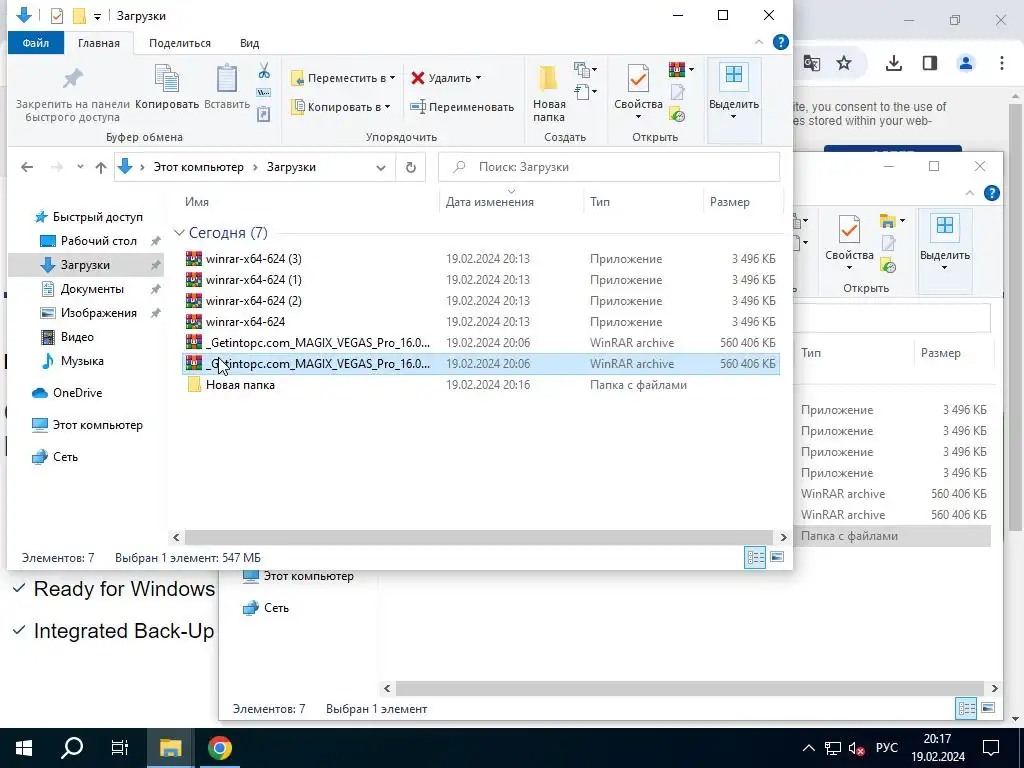Viewport: 1024px width, 768px height.
Task: Select the Desktop item in sidebar
Action: (98, 241)
